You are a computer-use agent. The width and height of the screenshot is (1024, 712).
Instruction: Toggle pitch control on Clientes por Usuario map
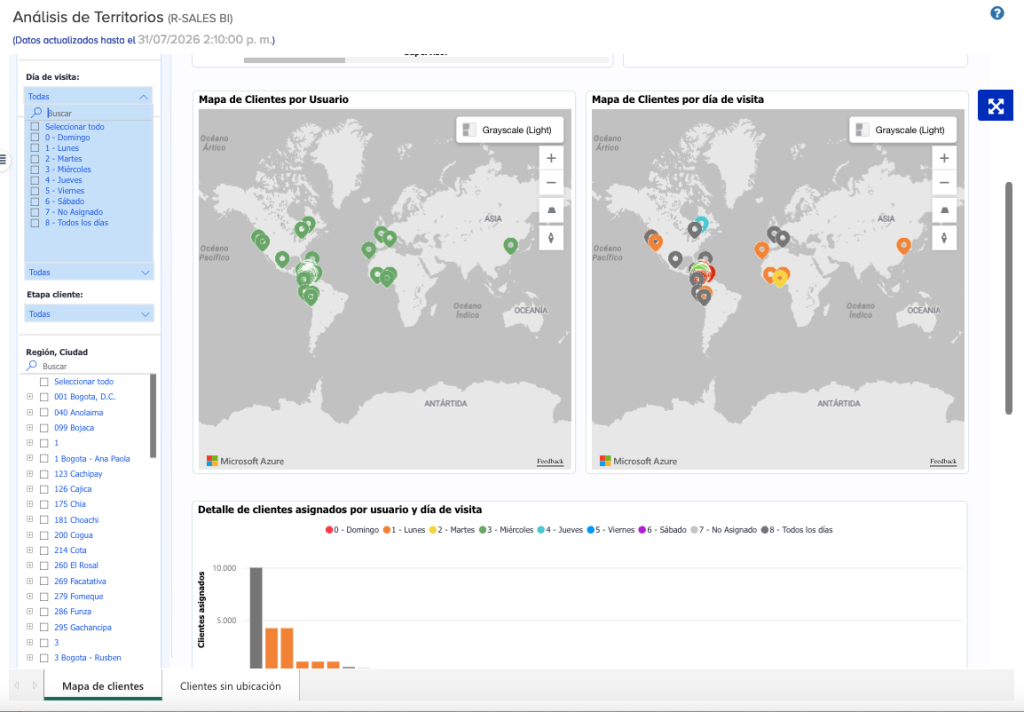coord(551,210)
